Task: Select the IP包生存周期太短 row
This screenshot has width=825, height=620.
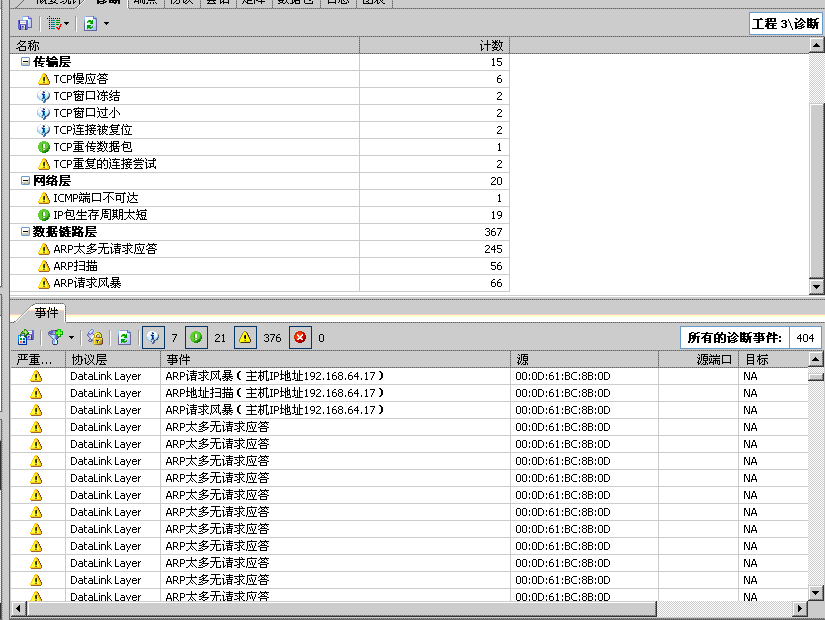Action: (260, 215)
